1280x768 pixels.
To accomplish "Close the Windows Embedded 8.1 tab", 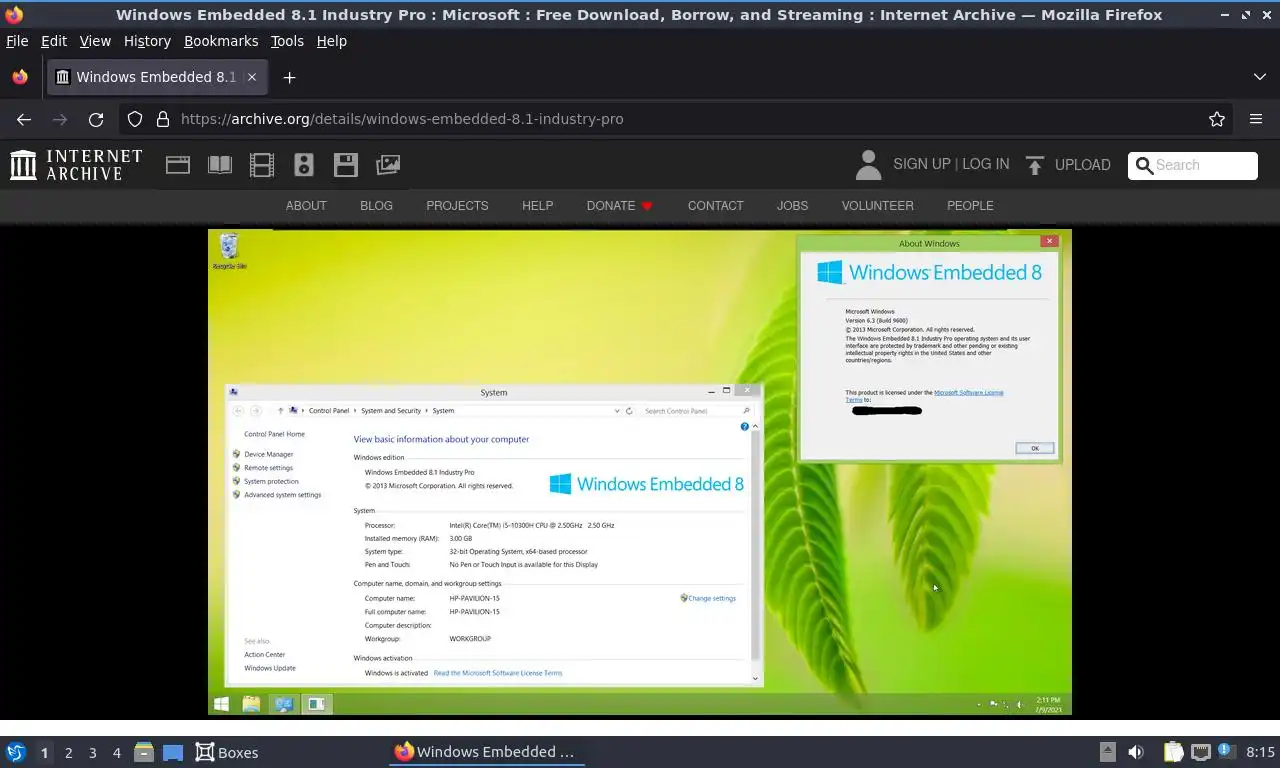I will tap(252, 77).
